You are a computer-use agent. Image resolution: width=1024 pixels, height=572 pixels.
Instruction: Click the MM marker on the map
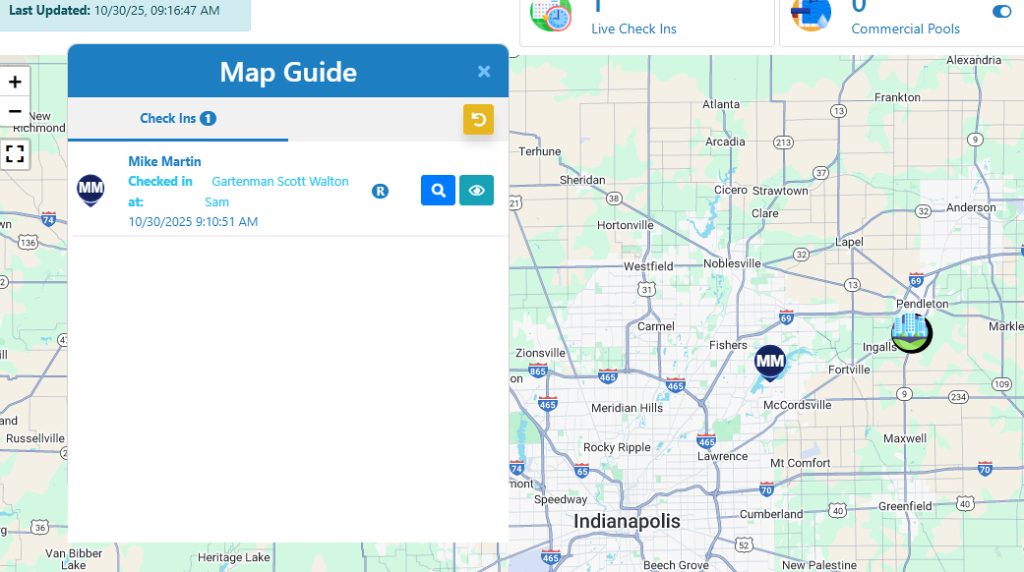[770, 361]
